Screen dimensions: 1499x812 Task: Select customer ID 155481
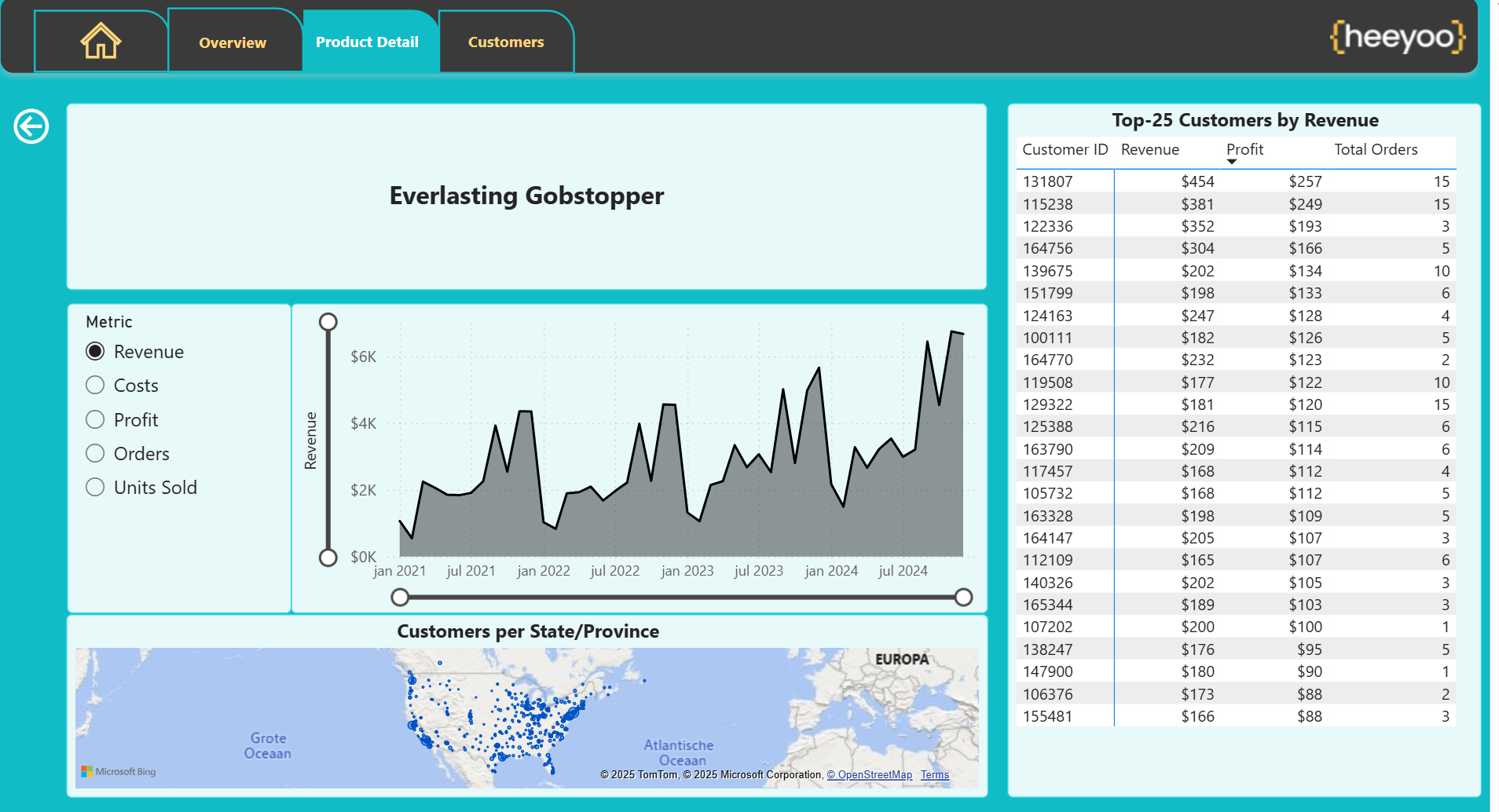(1047, 716)
